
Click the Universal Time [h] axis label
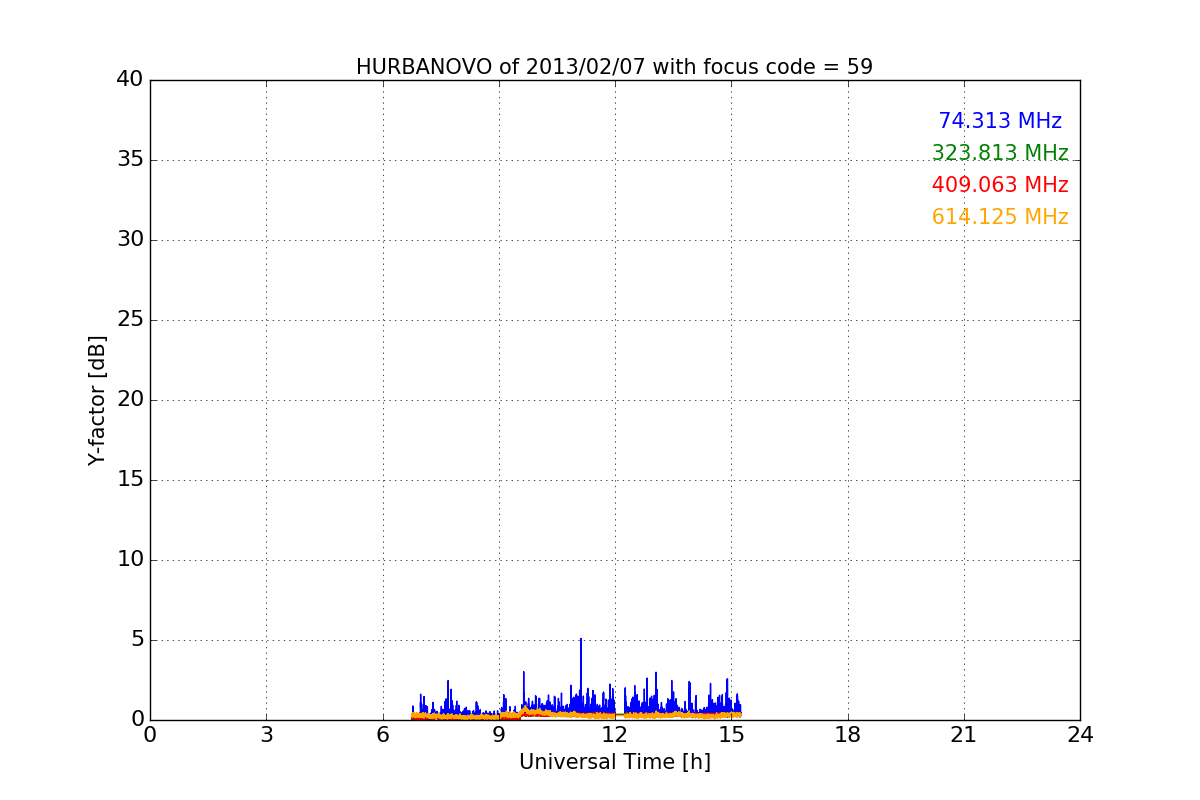(x=614, y=762)
